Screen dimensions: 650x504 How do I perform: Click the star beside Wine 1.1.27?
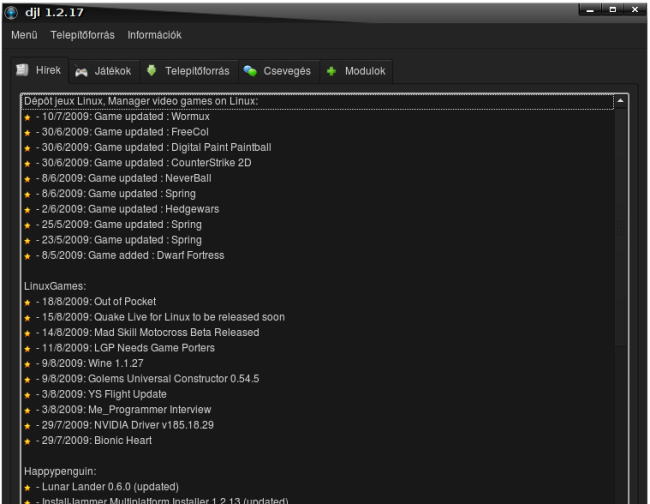(x=27, y=364)
